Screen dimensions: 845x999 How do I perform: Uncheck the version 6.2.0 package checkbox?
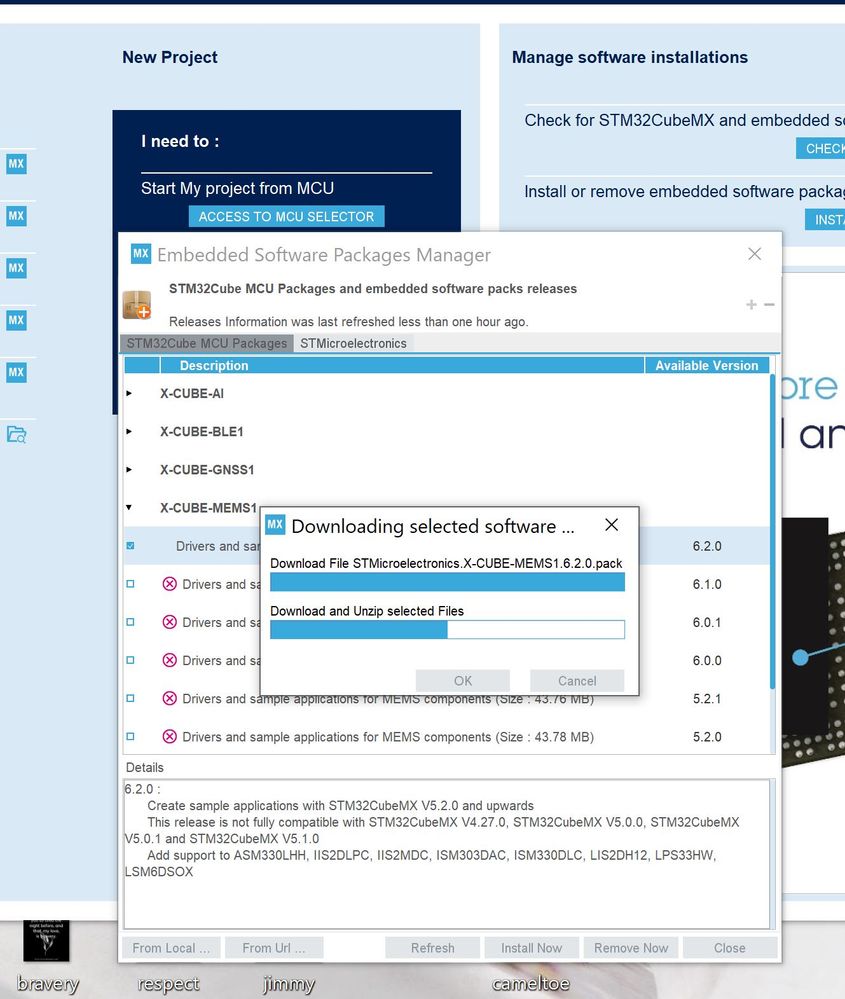(x=131, y=546)
